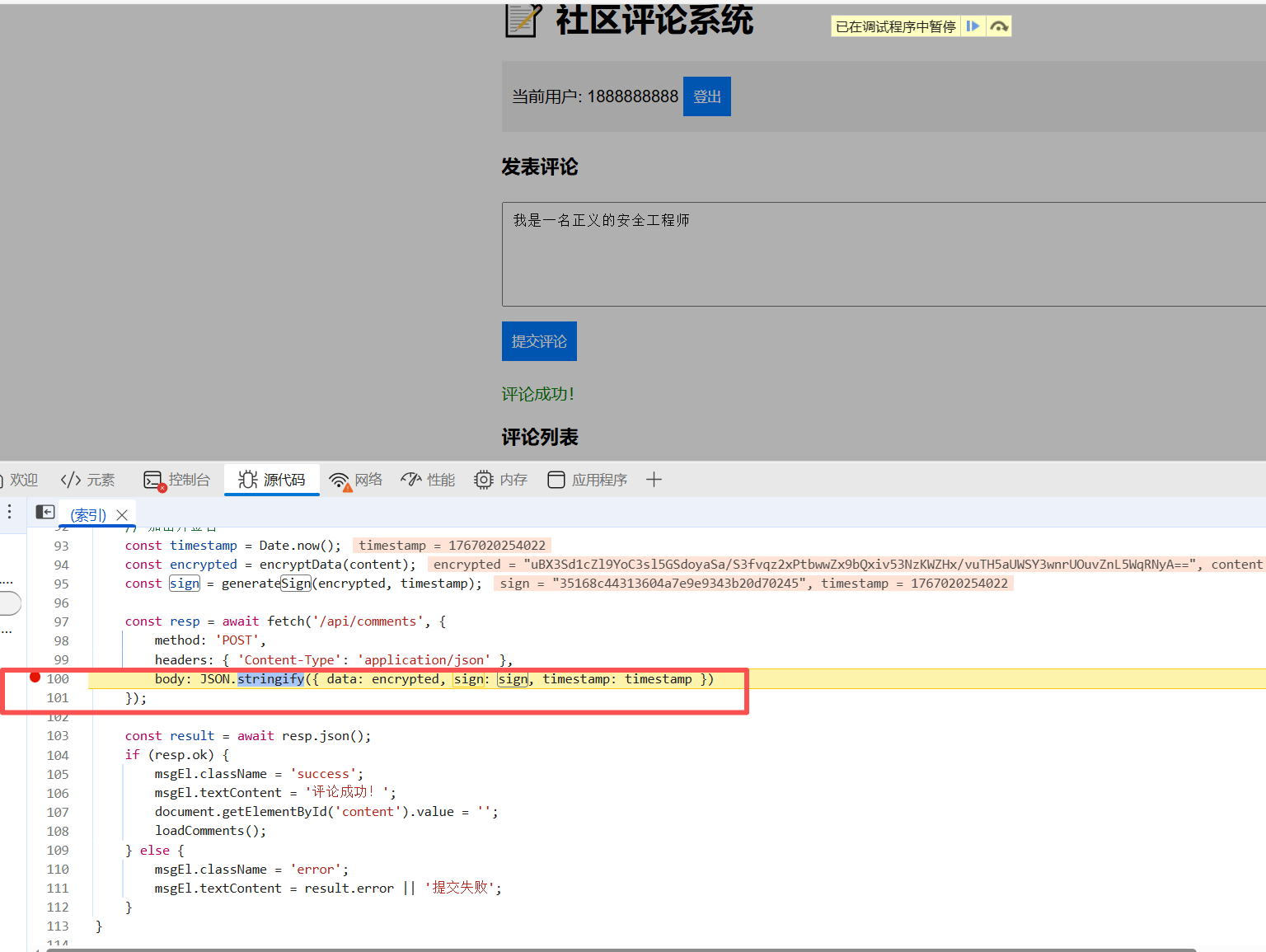Click the 评论成功! success message
The height and width of the screenshot is (952, 1266).
tap(537, 394)
